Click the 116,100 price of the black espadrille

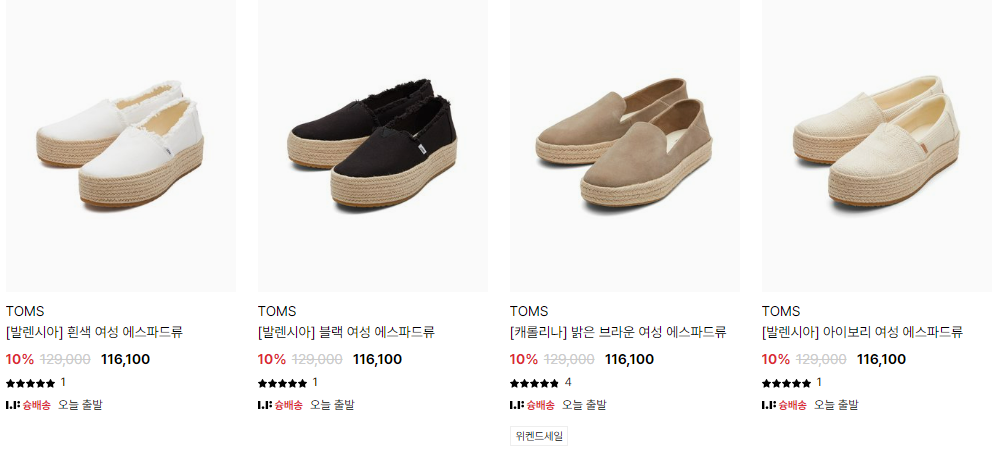tap(377, 359)
